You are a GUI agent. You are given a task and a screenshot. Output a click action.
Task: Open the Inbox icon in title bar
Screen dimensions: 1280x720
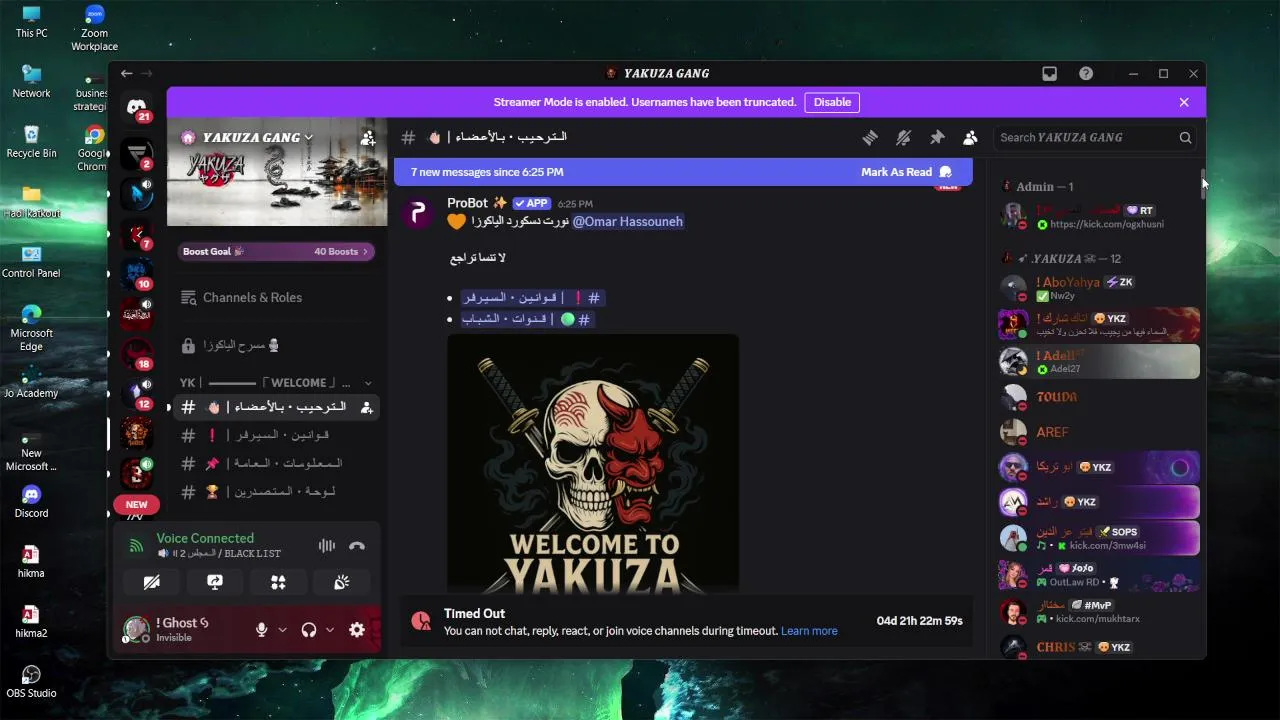[1049, 74]
